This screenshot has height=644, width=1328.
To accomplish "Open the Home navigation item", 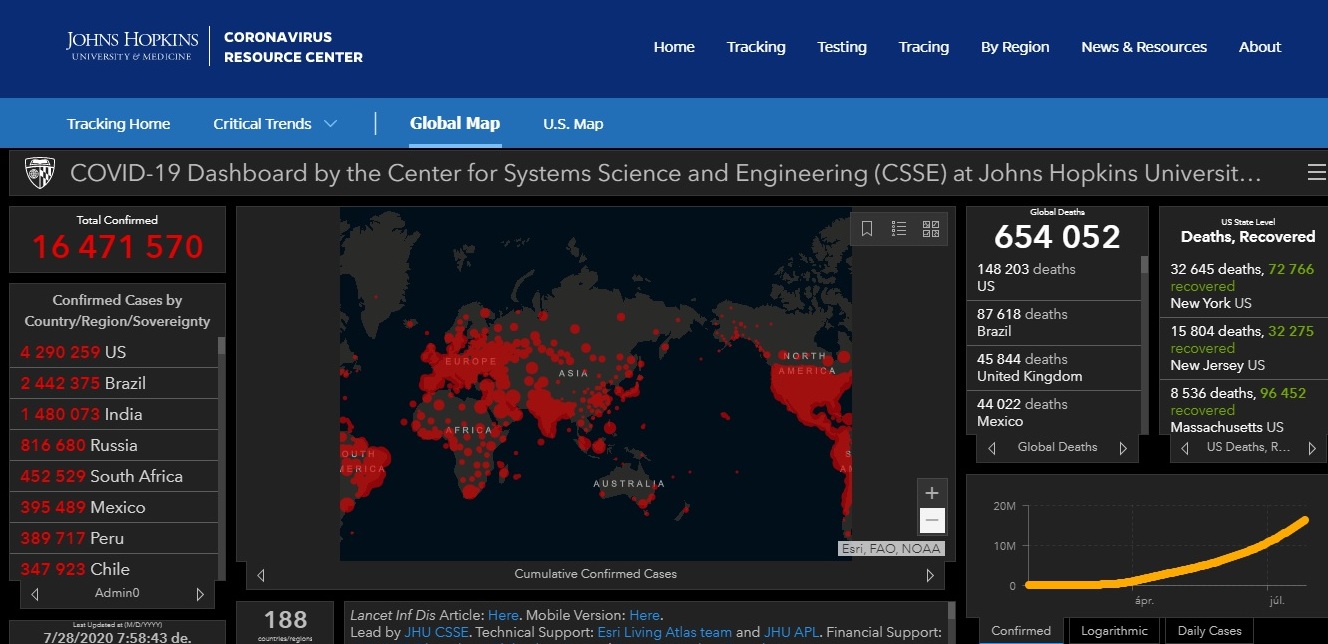I will coord(674,47).
